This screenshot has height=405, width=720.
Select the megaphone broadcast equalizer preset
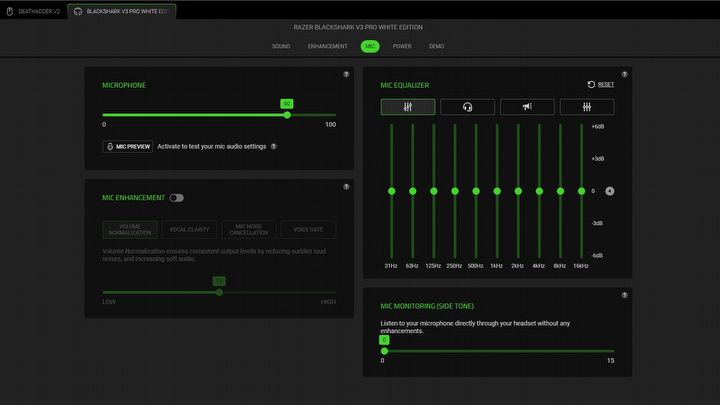[x=527, y=107]
